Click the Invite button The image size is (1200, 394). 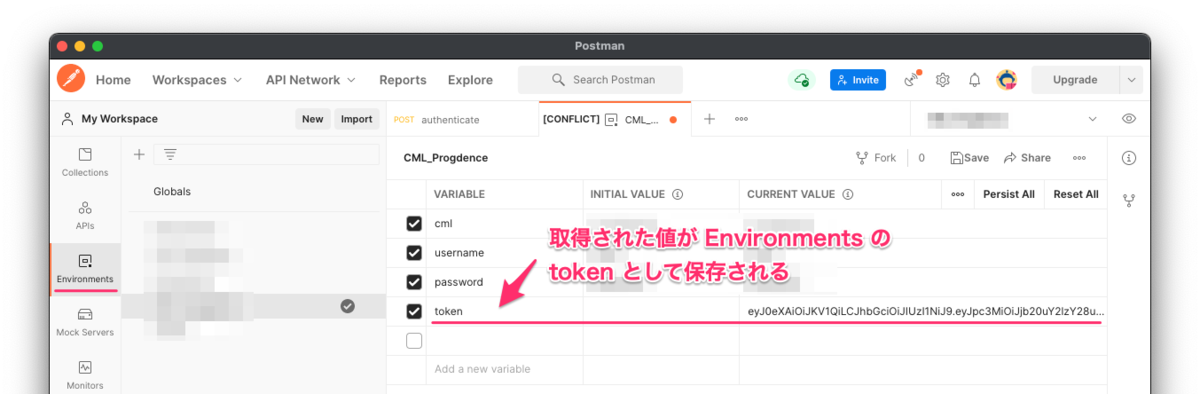pos(858,80)
